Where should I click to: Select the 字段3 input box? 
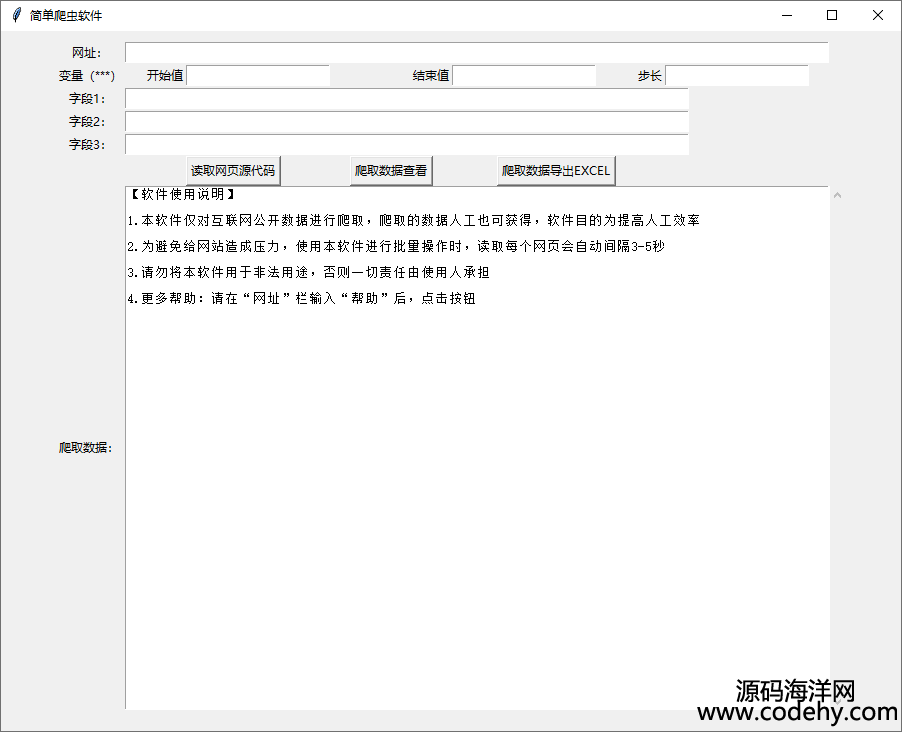click(406, 145)
